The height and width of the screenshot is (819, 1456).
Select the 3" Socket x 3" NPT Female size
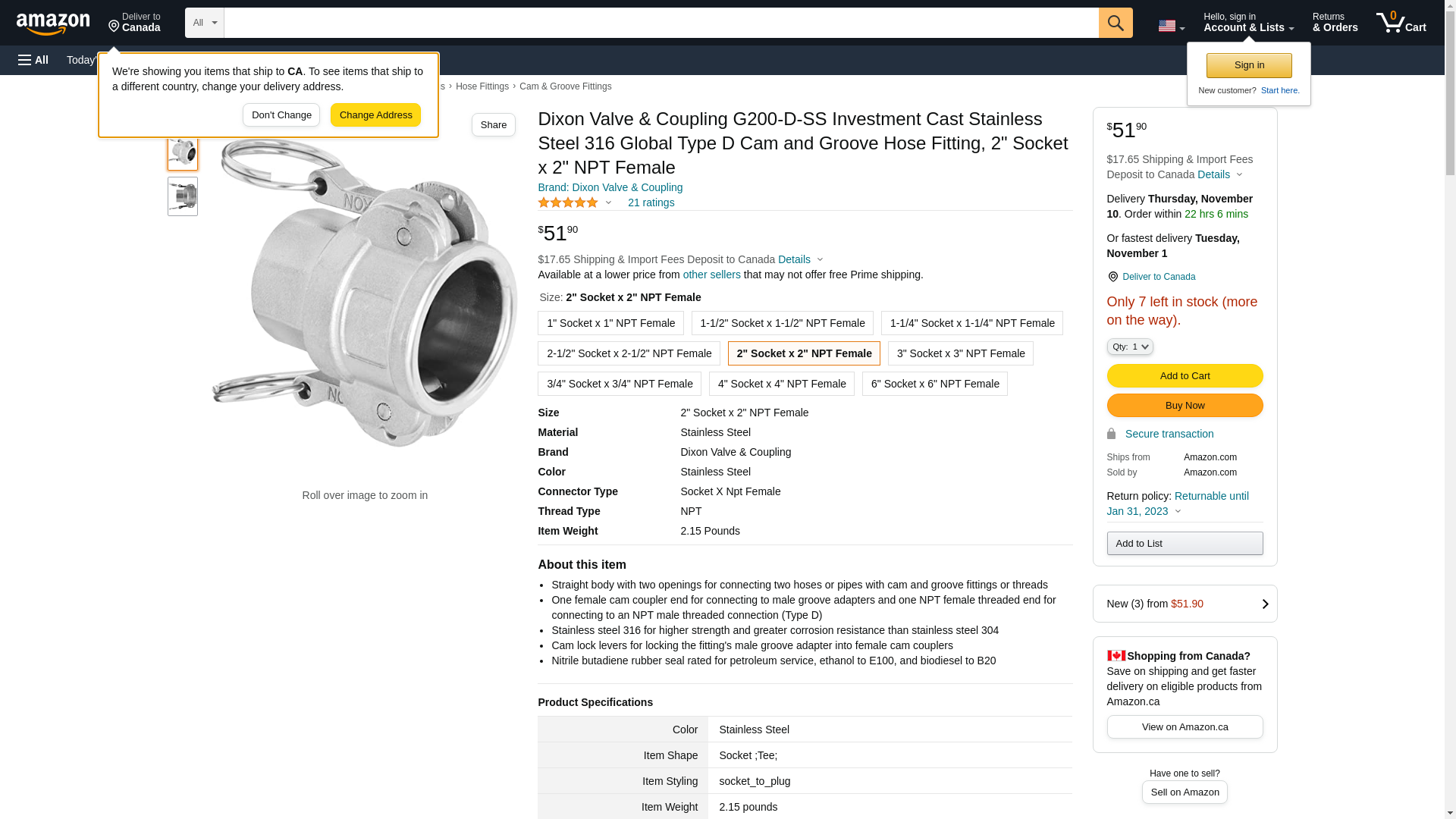pyautogui.click(x=960, y=353)
